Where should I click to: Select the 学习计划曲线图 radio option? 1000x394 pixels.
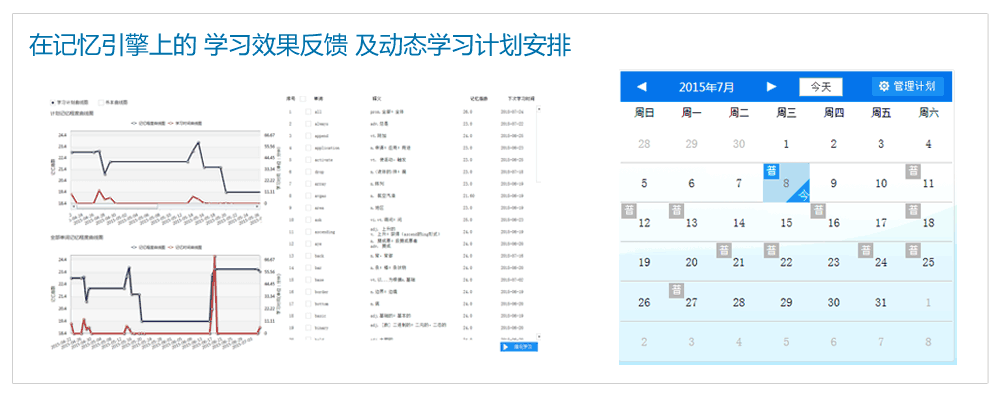click(x=52, y=101)
